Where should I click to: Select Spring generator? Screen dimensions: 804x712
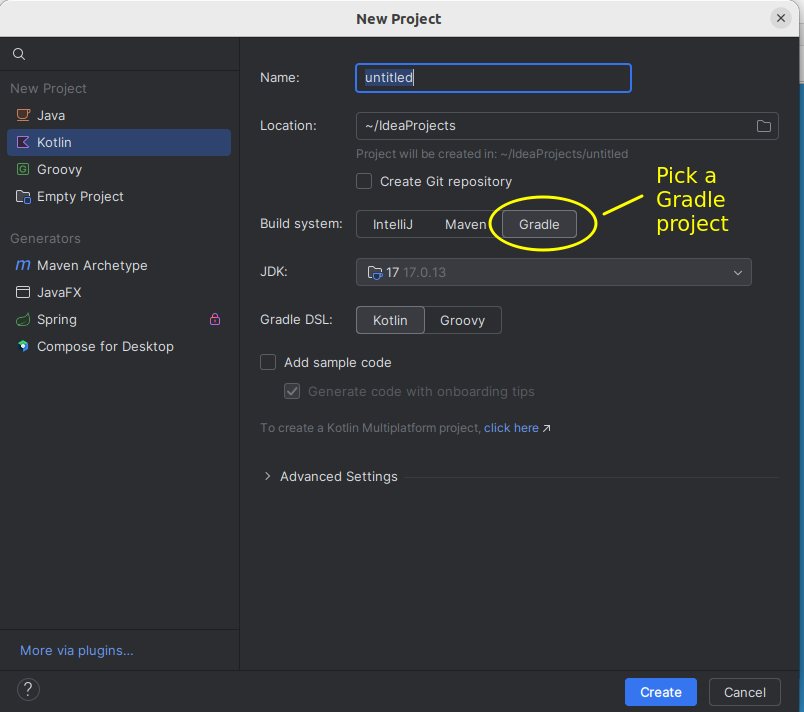(x=119, y=320)
